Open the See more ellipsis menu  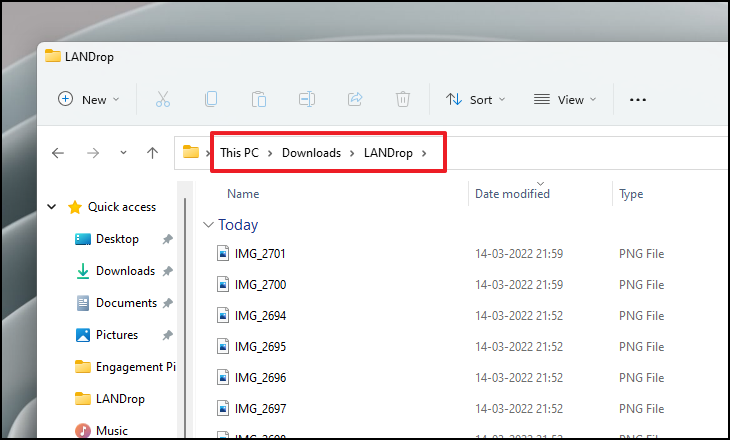(x=638, y=100)
